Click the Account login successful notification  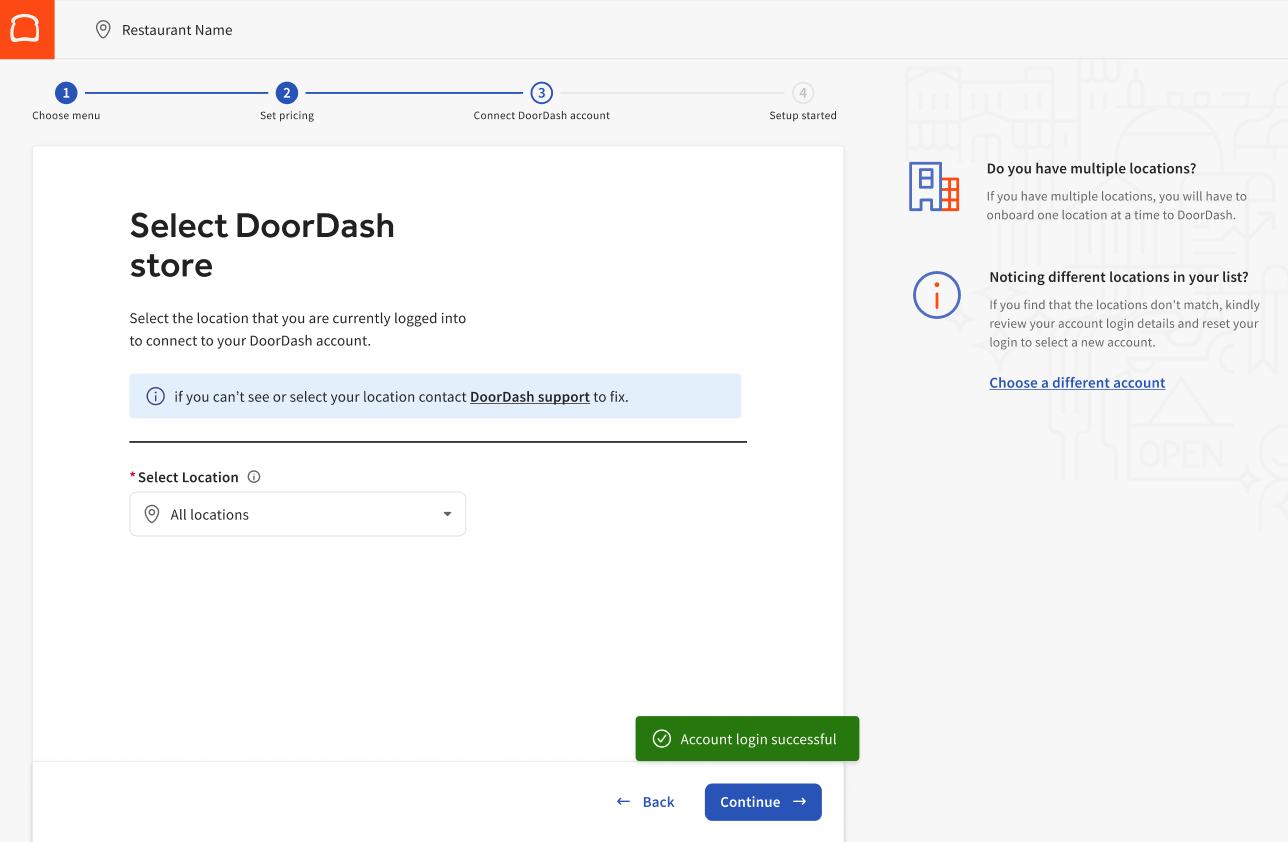(747, 738)
